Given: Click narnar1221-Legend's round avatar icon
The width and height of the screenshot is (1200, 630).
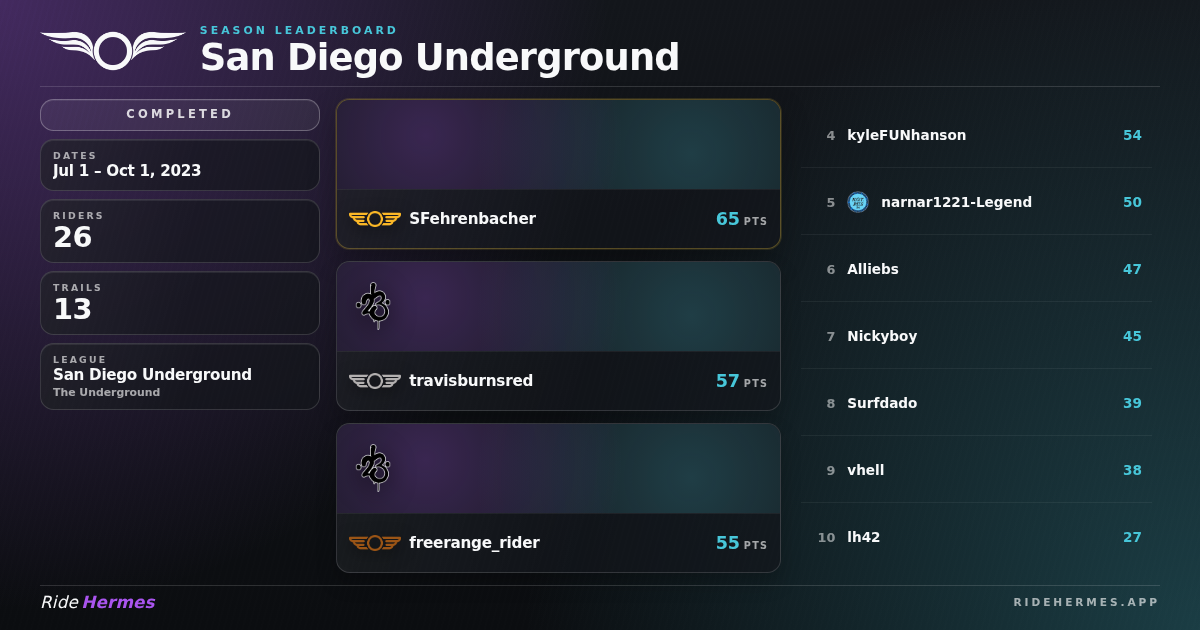Looking at the screenshot, I should (x=858, y=202).
